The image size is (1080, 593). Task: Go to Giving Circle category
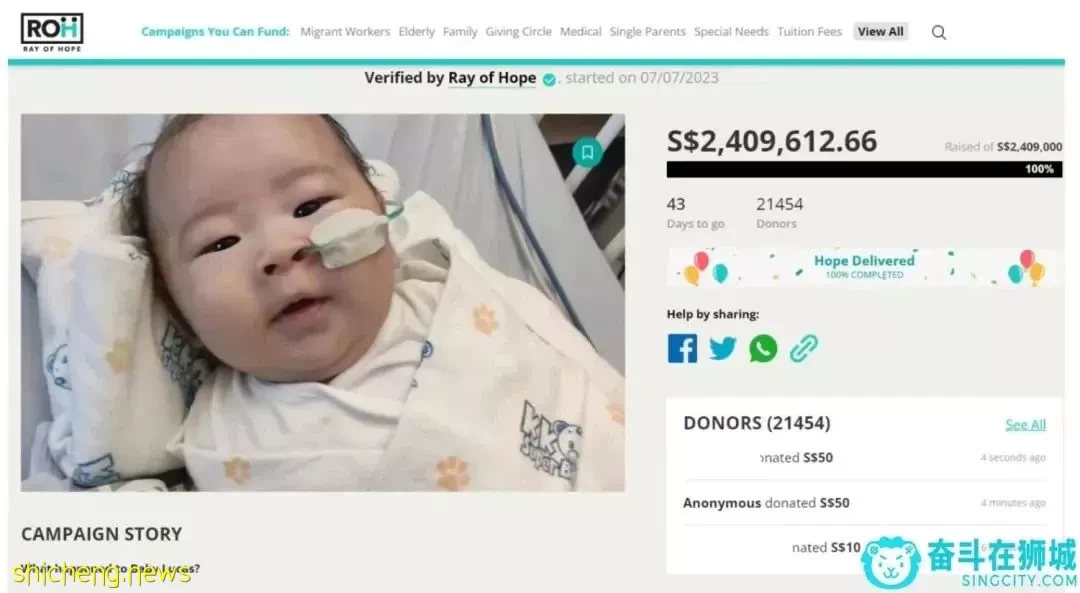(x=519, y=32)
